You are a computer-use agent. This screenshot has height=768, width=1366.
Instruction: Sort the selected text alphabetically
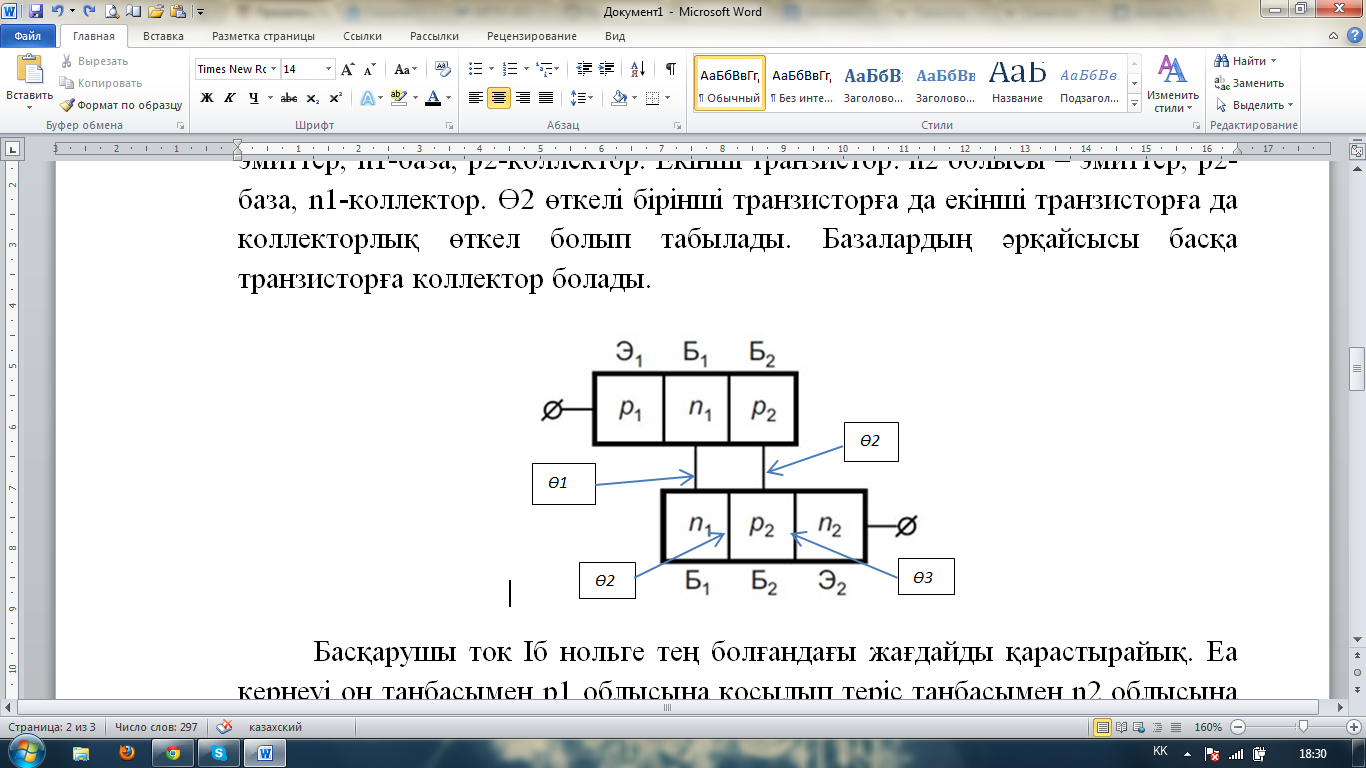(x=638, y=69)
